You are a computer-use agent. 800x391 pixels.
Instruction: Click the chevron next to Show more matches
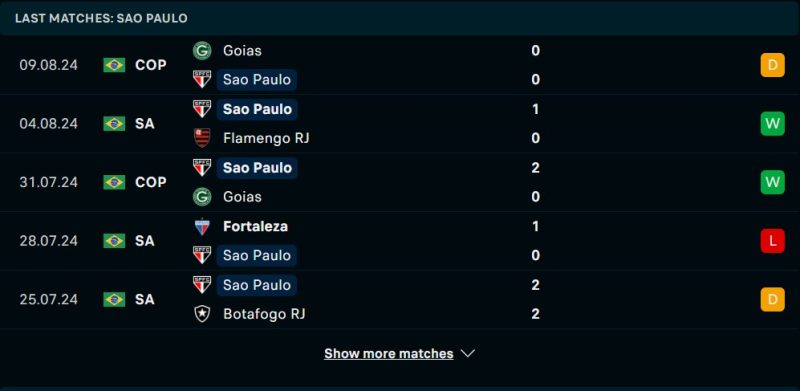[468, 353]
